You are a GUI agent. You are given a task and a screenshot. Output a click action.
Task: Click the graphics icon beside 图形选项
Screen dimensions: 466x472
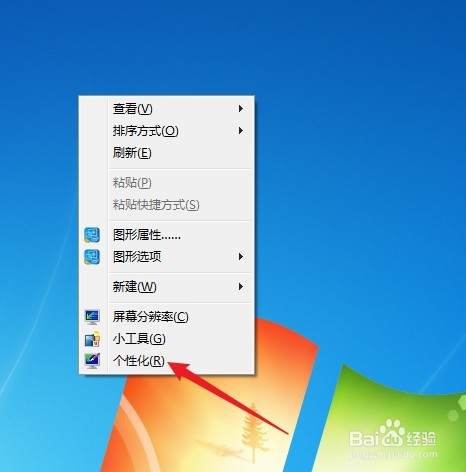tap(92, 257)
